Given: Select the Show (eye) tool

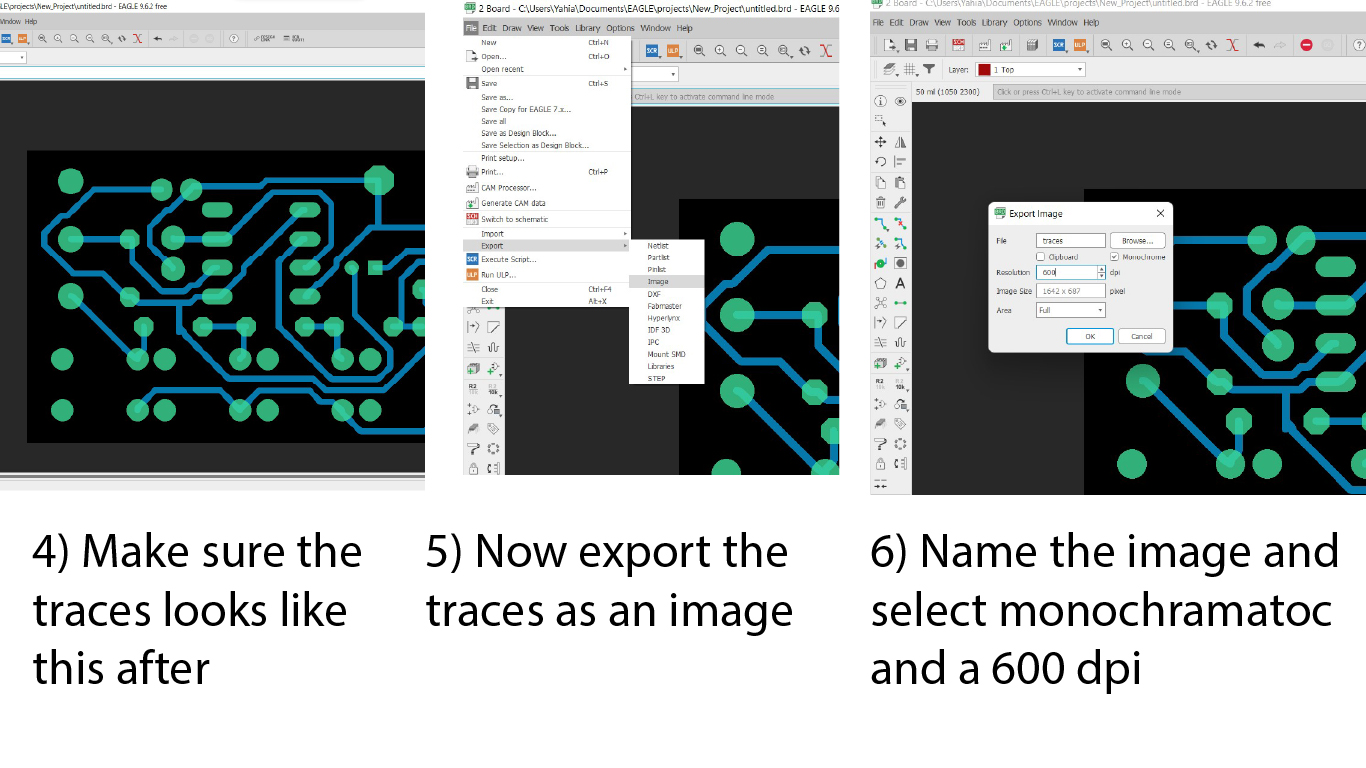Looking at the screenshot, I should click(900, 101).
